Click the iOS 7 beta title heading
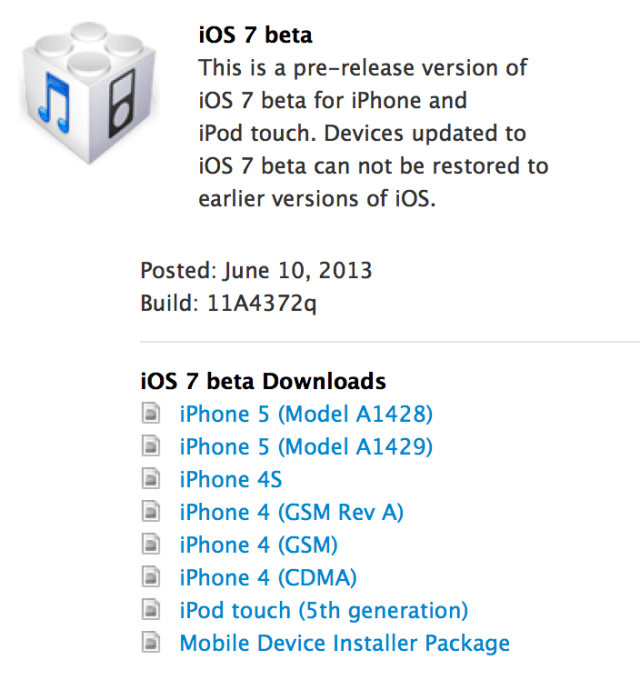Screen dimensions: 640x680 (255, 35)
